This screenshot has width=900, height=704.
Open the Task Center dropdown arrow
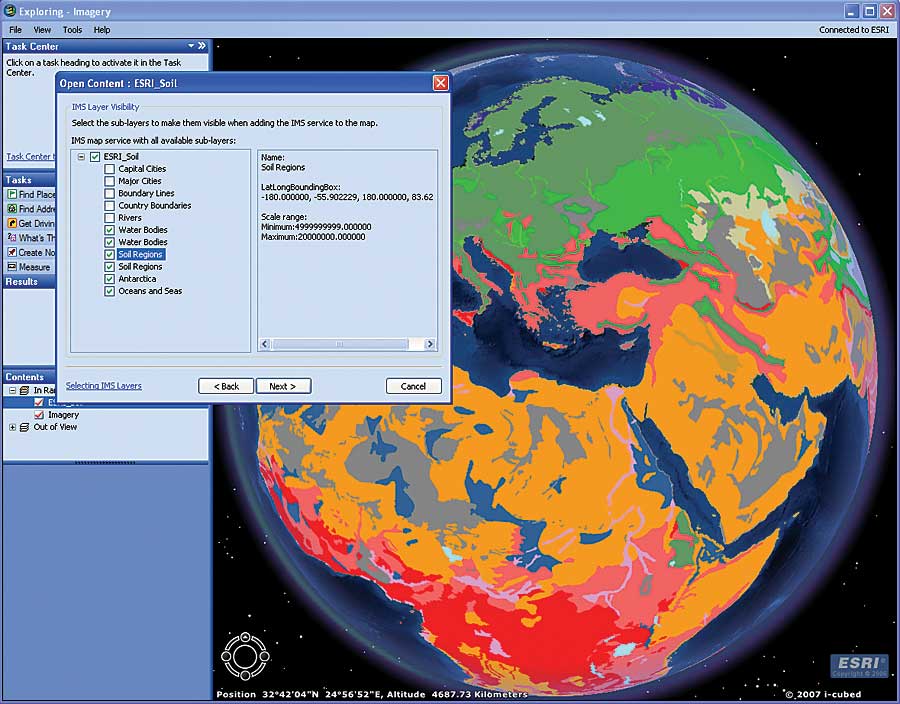[x=191, y=46]
